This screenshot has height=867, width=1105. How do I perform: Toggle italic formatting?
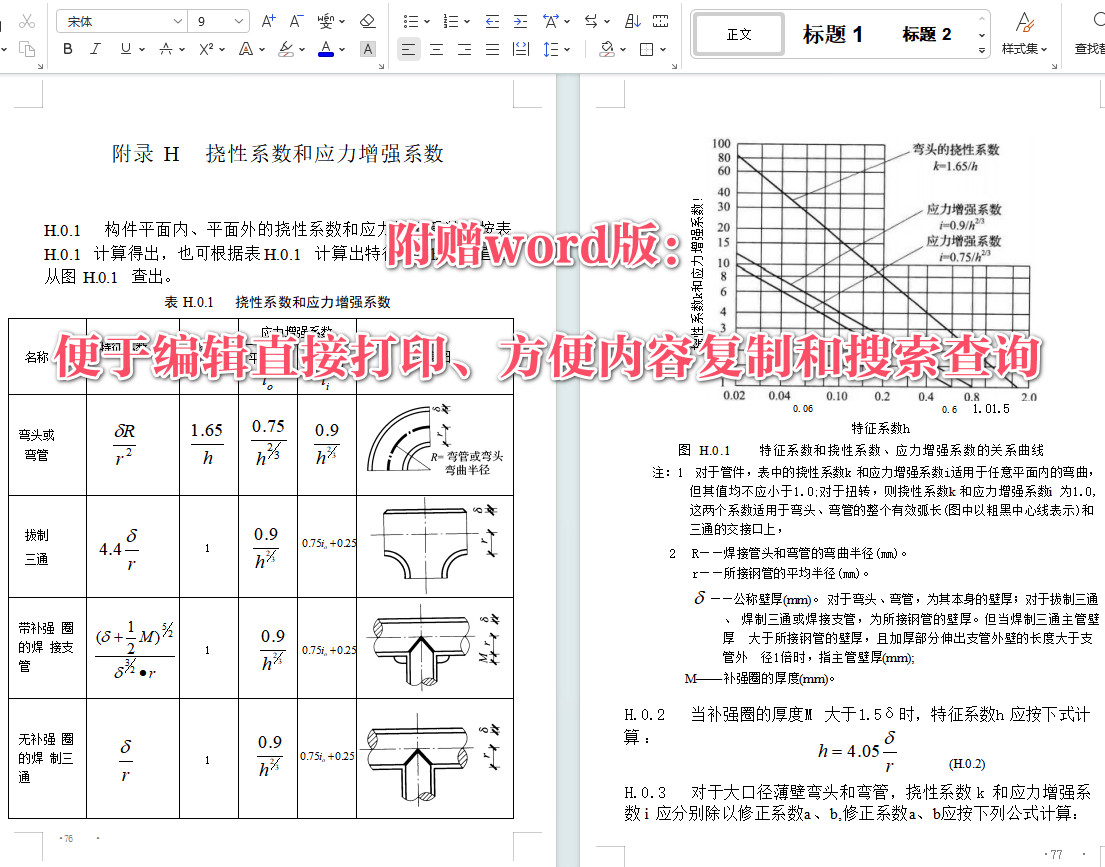[95, 48]
